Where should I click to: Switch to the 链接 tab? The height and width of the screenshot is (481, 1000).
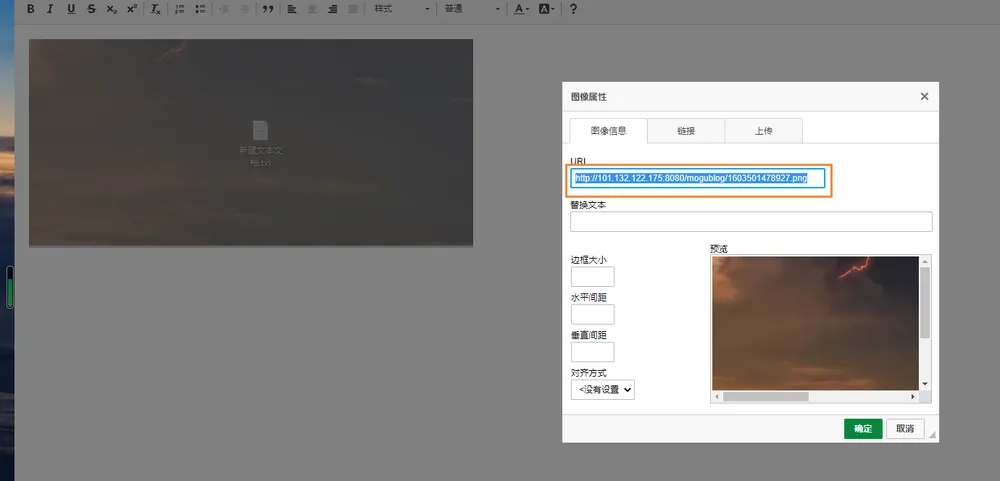686,131
